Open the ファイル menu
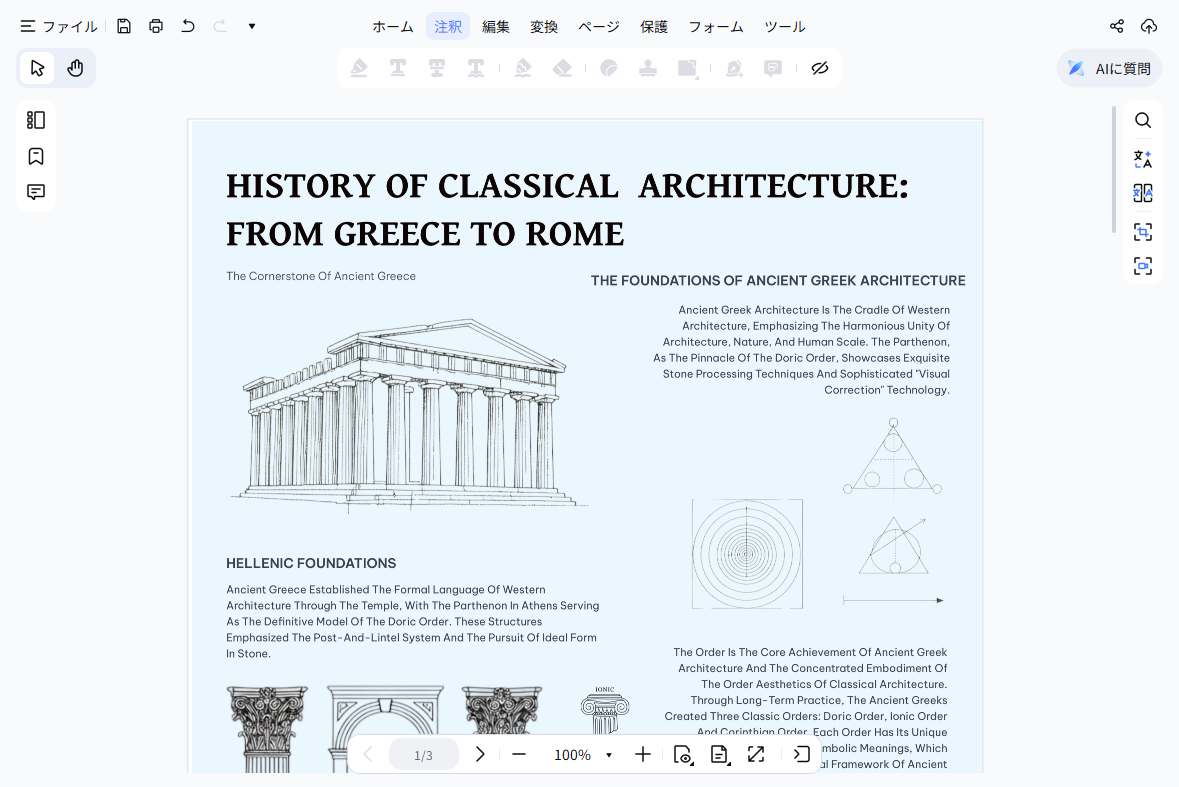1179x787 pixels. click(x=59, y=26)
